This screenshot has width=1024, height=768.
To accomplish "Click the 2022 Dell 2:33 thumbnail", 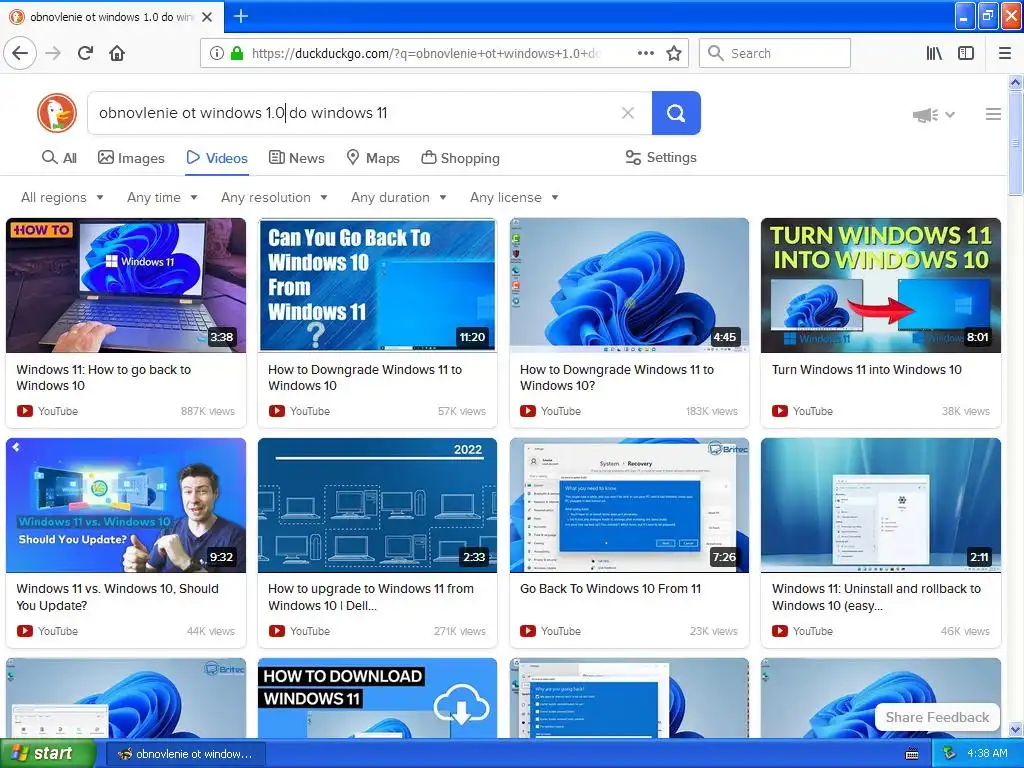I will tap(377, 505).
